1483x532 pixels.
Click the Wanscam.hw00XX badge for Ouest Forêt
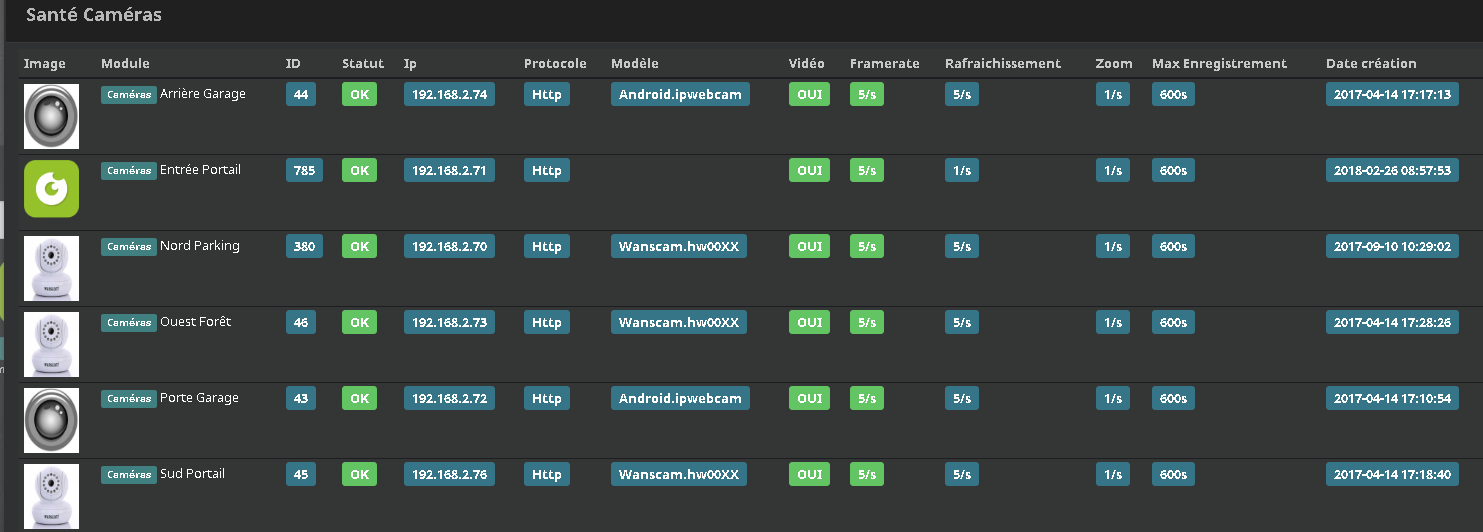679,323
